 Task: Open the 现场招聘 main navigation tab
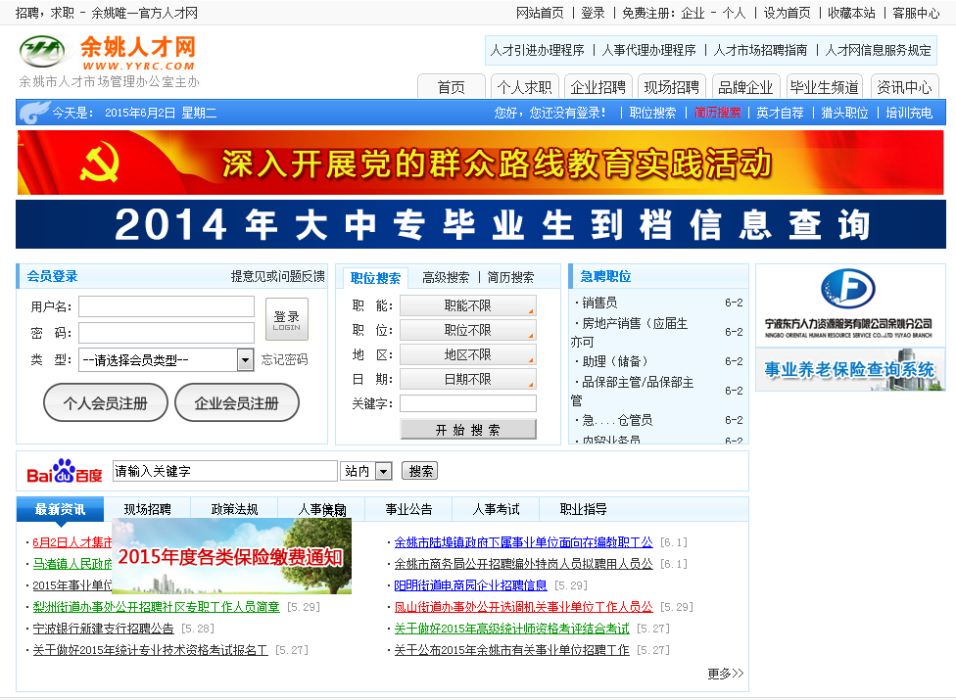[672, 87]
